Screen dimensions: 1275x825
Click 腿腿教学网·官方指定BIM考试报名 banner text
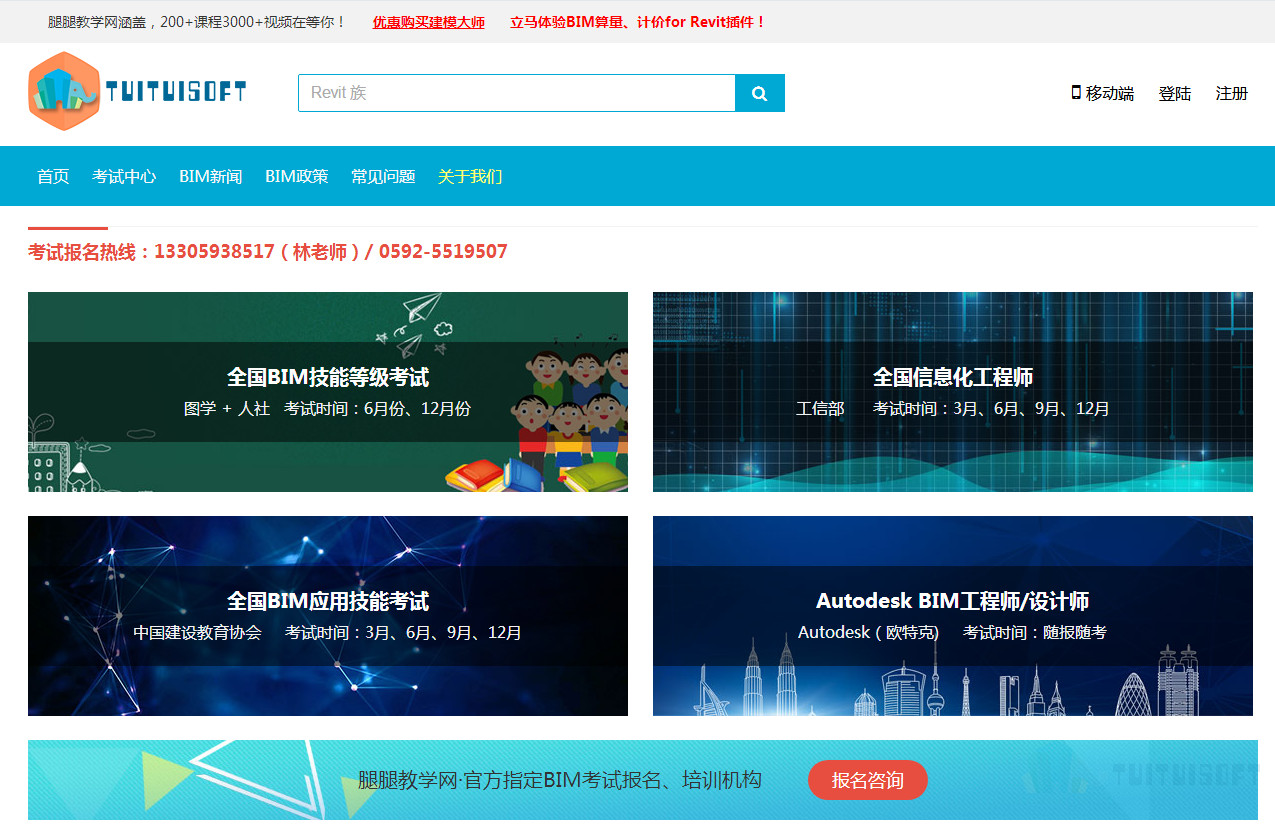(560, 780)
